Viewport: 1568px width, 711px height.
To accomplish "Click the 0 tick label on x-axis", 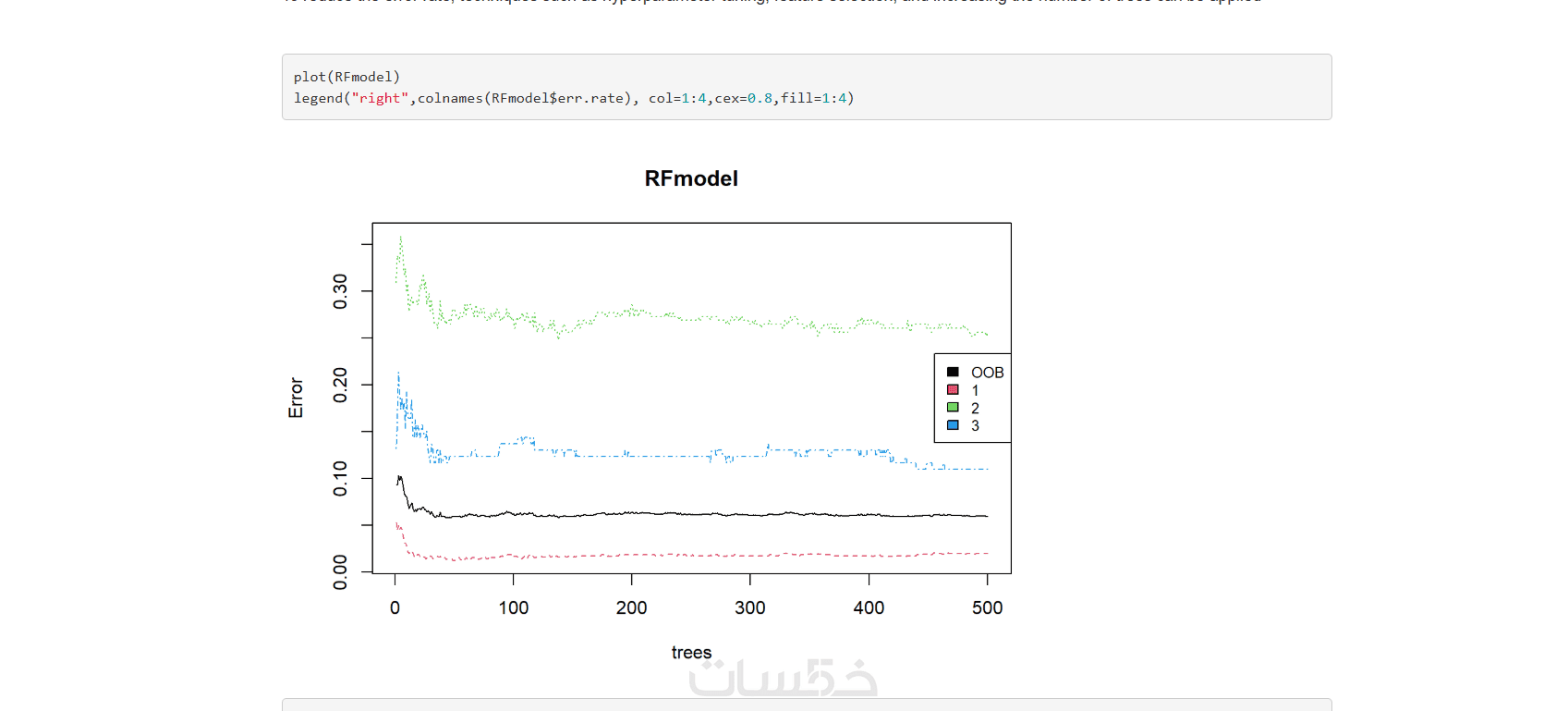I will (395, 607).
